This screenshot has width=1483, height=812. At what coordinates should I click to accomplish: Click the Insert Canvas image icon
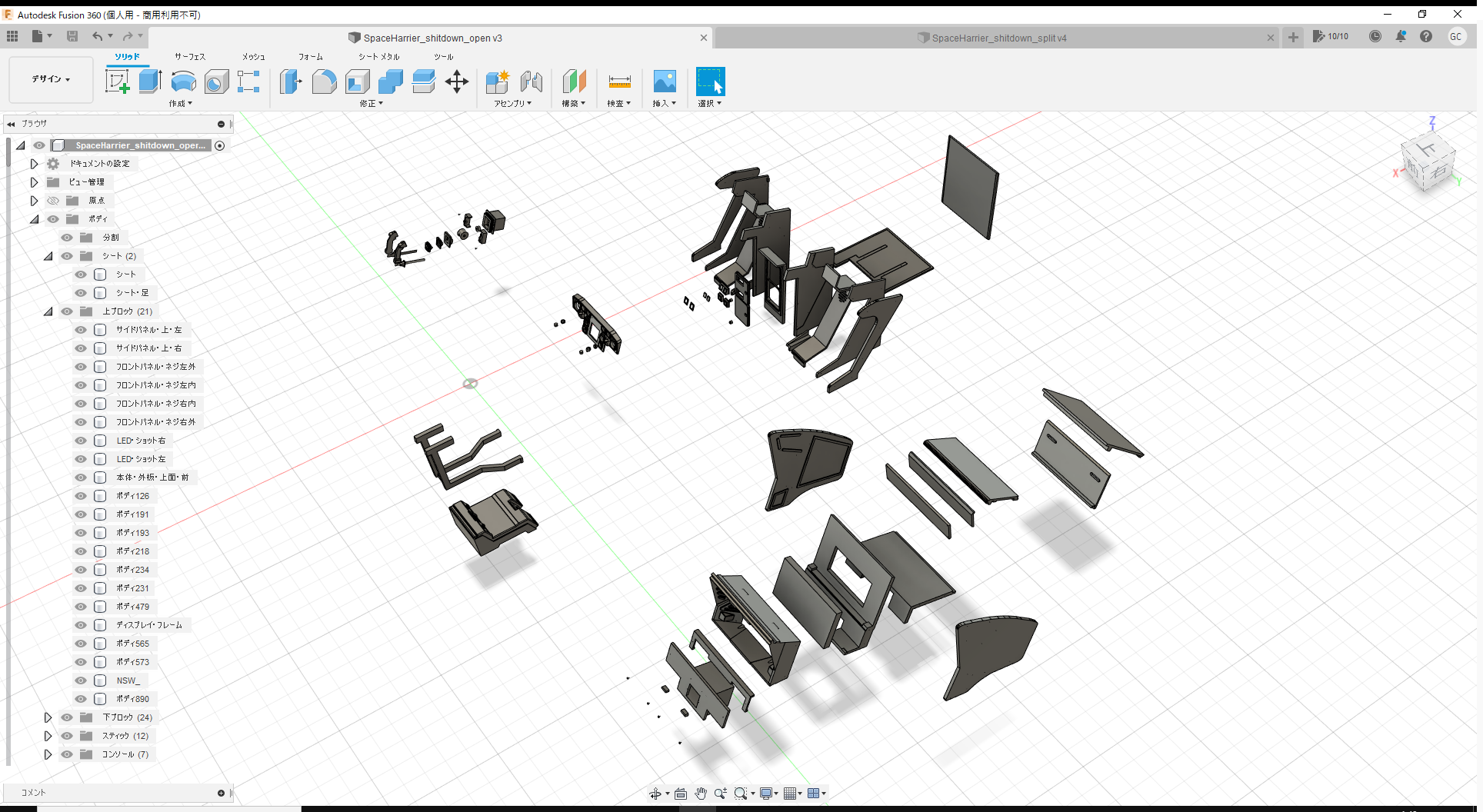point(664,82)
